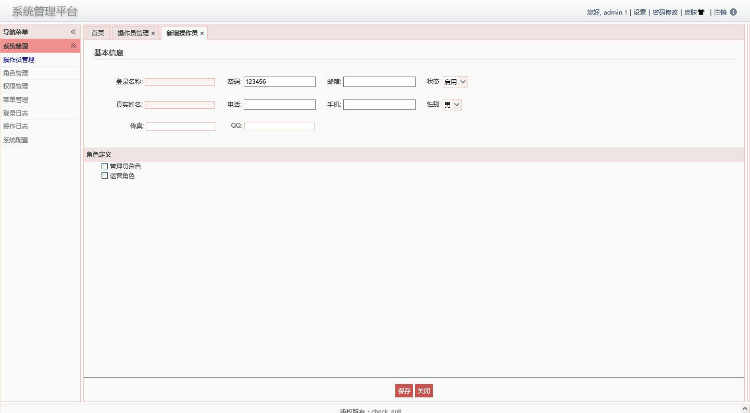Click the 角色定义 section header bar
Image resolution: width=750 pixels, height=413 pixels.
pyautogui.click(x=414, y=154)
